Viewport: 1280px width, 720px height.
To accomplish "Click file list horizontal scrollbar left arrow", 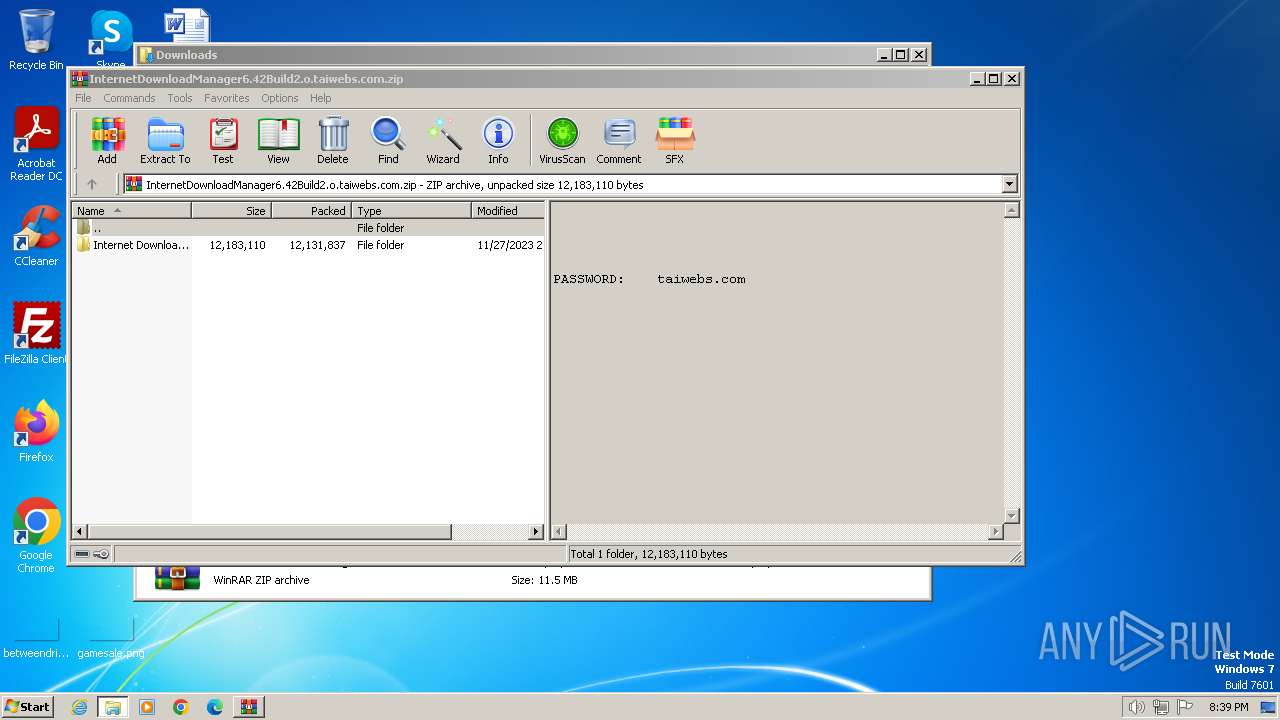I will point(80,532).
